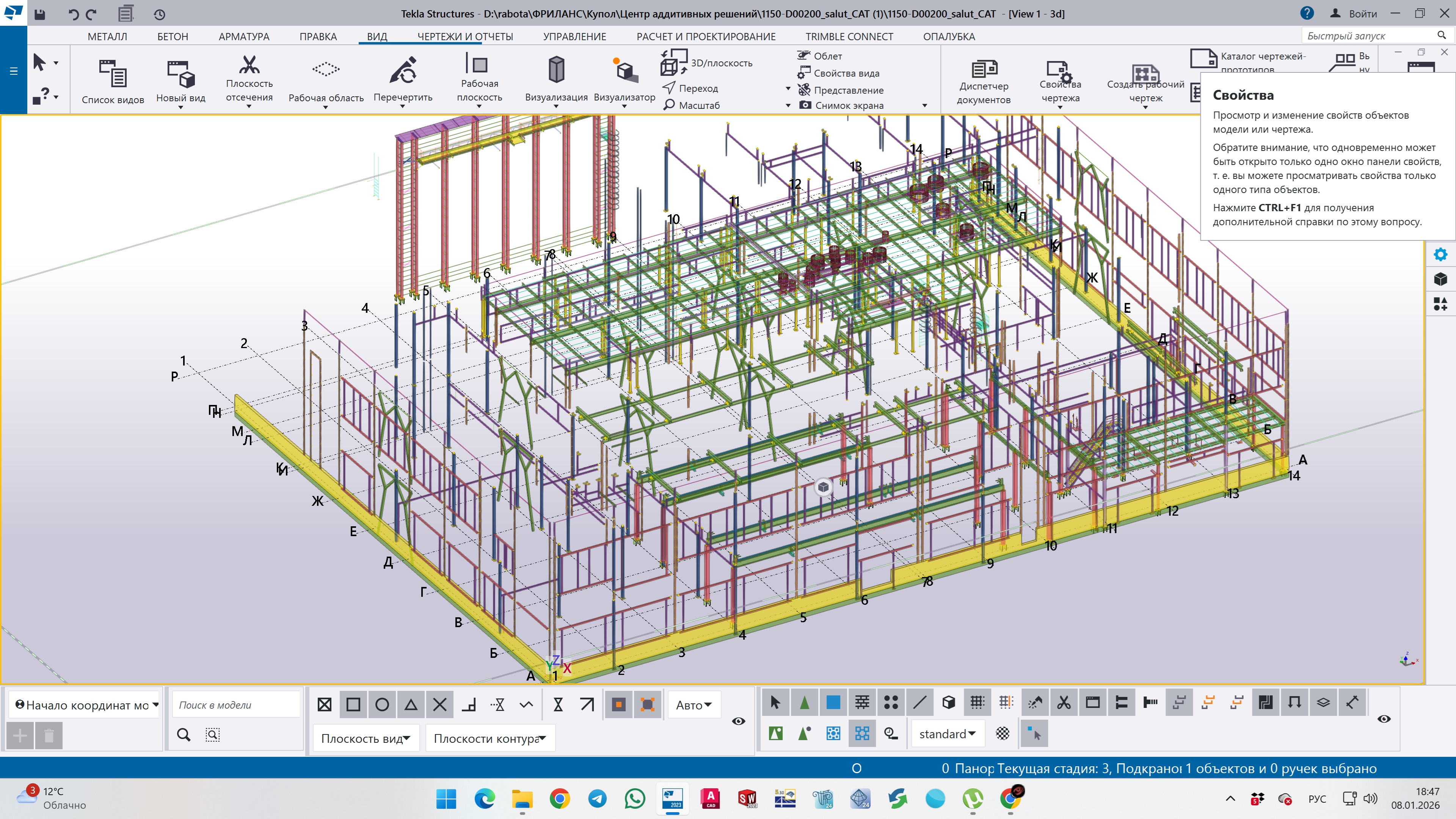Open Google Chrome from the taskbar
This screenshot has height=819, width=1456.
(x=560, y=799)
